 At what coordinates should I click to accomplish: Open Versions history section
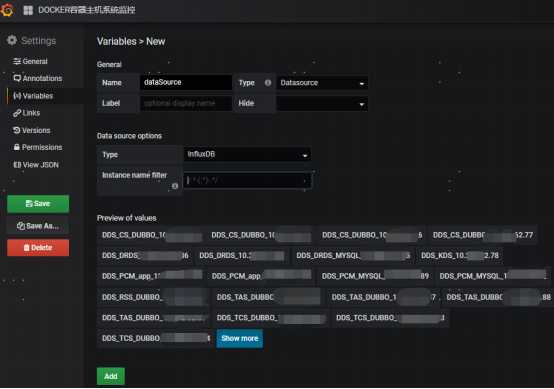(x=32, y=130)
